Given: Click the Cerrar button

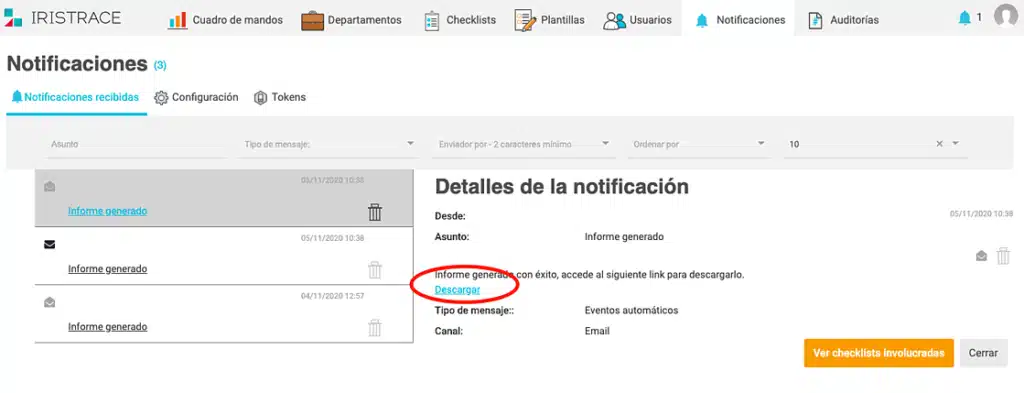Looking at the screenshot, I should (983, 353).
